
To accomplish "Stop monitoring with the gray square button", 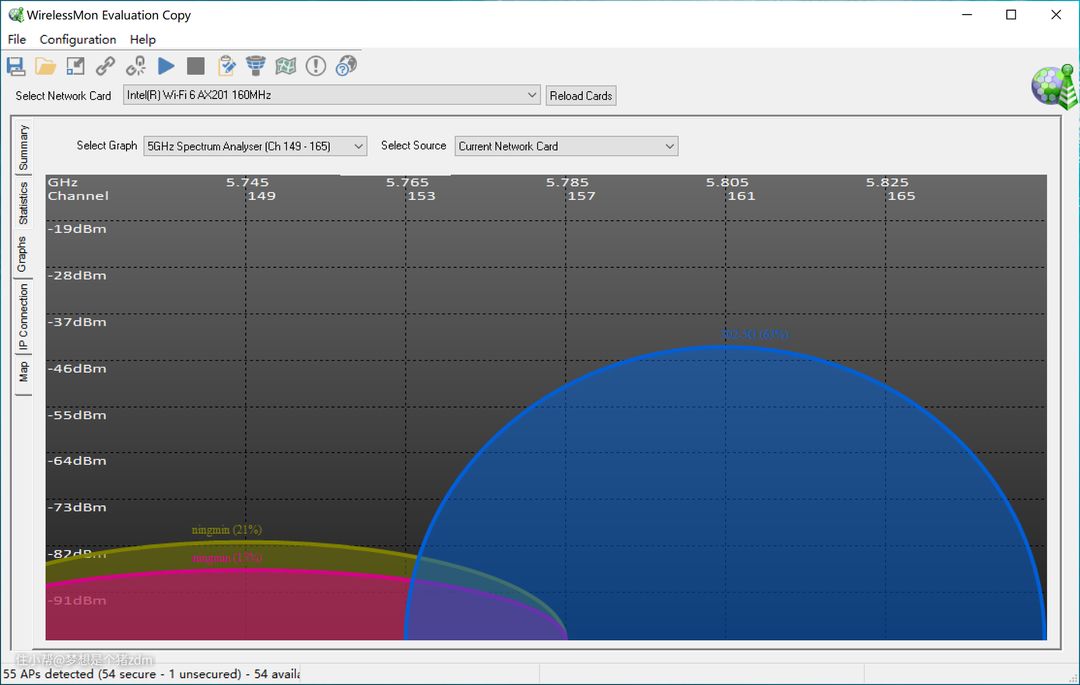I will point(196,66).
